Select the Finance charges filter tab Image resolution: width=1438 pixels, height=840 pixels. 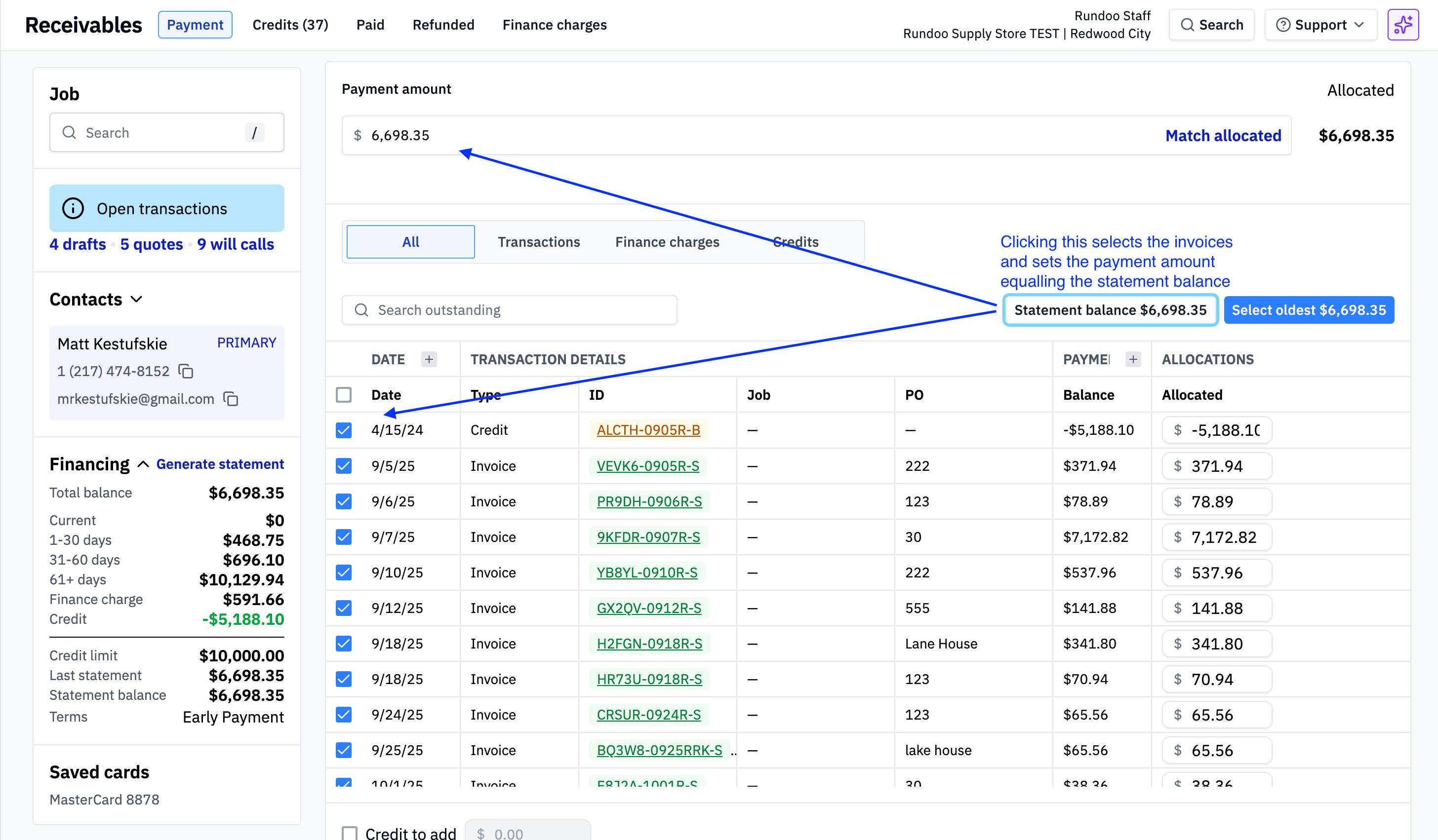click(x=667, y=242)
